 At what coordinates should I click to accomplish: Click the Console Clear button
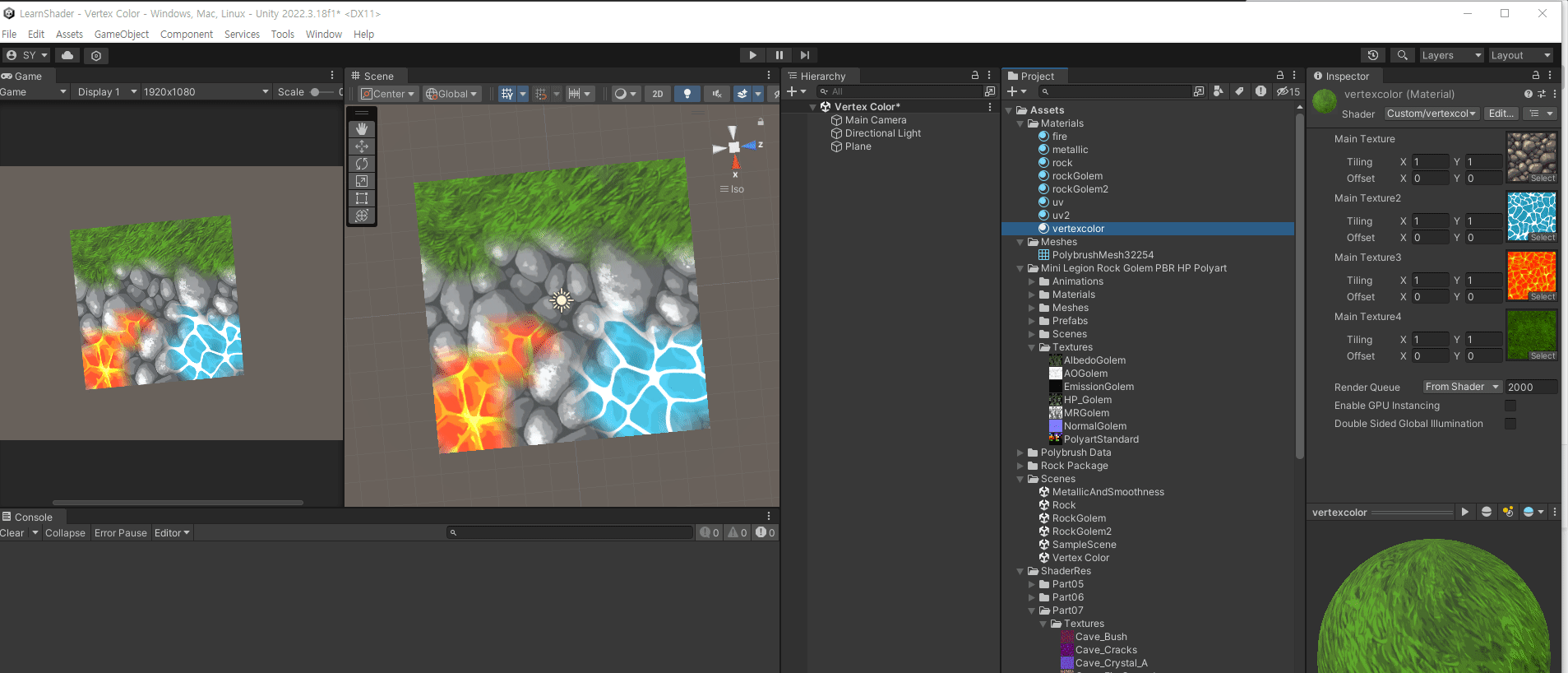pos(12,532)
